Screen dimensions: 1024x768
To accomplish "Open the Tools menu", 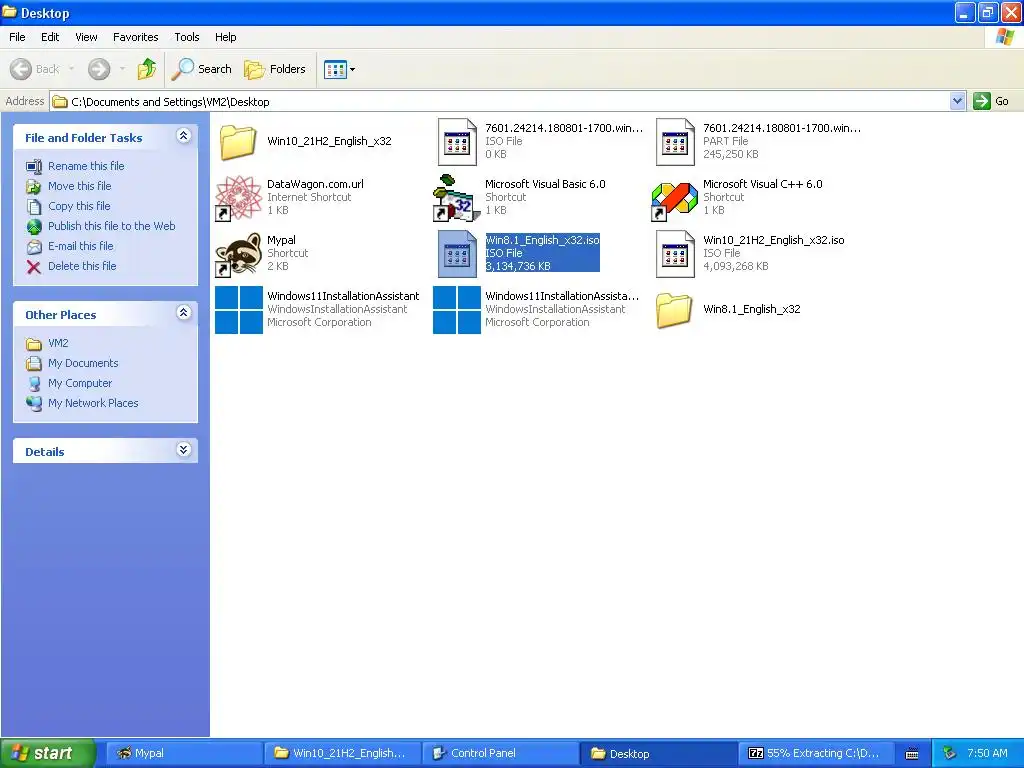I will [x=187, y=37].
